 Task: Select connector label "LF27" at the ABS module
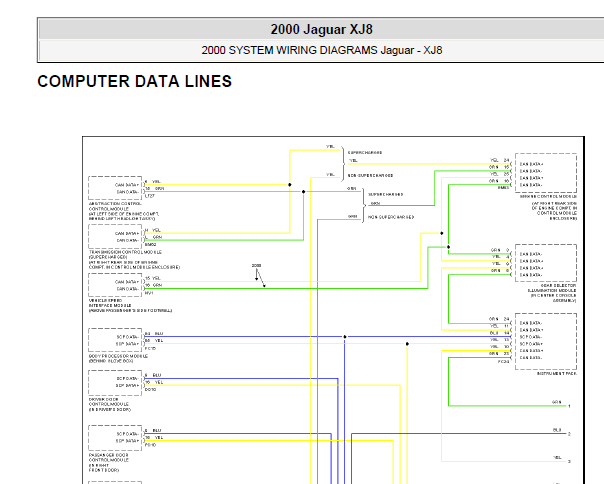point(149,196)
